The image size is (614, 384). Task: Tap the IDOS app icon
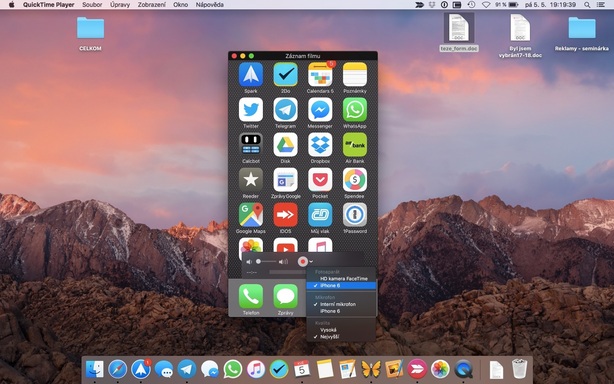(x=285, y=215)
